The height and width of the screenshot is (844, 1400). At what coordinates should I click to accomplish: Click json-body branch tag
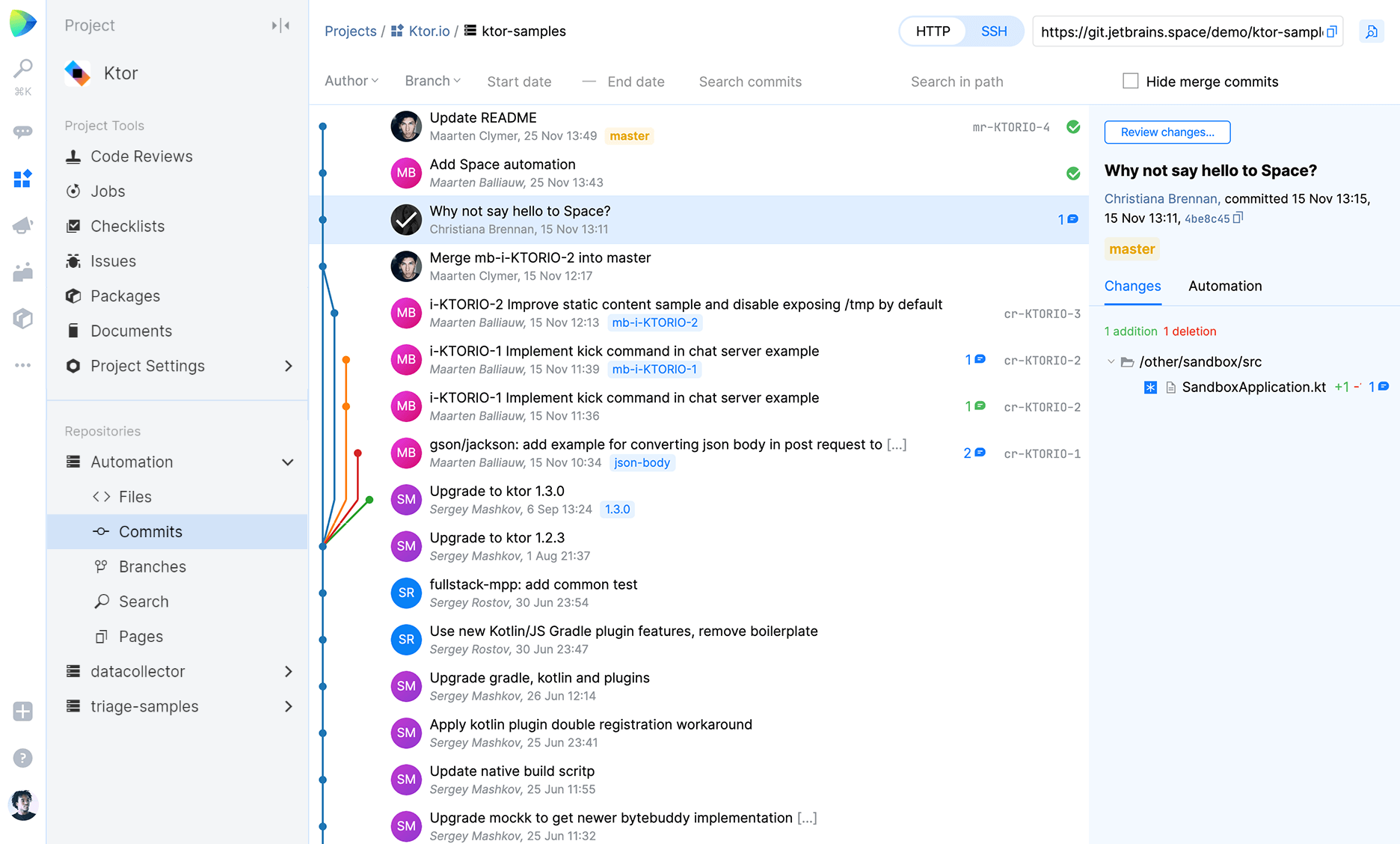(x=642, y=462)
